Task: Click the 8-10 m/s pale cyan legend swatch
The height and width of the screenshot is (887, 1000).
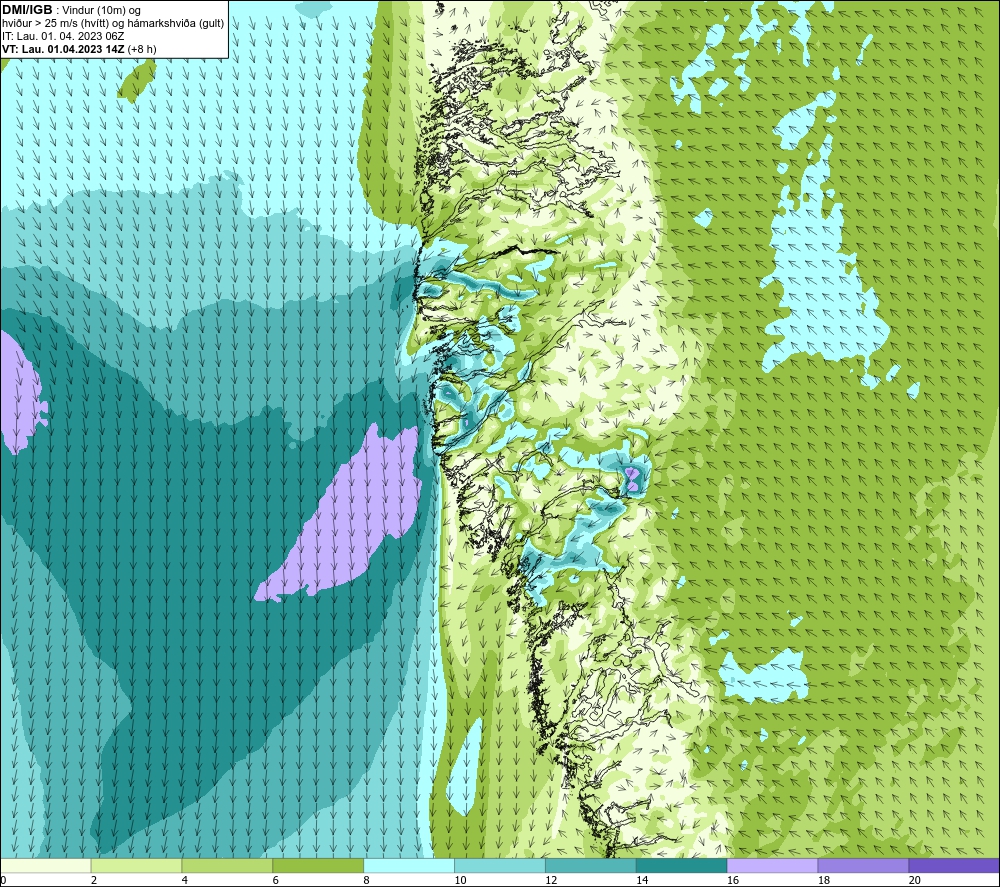Action: point(409,865)
